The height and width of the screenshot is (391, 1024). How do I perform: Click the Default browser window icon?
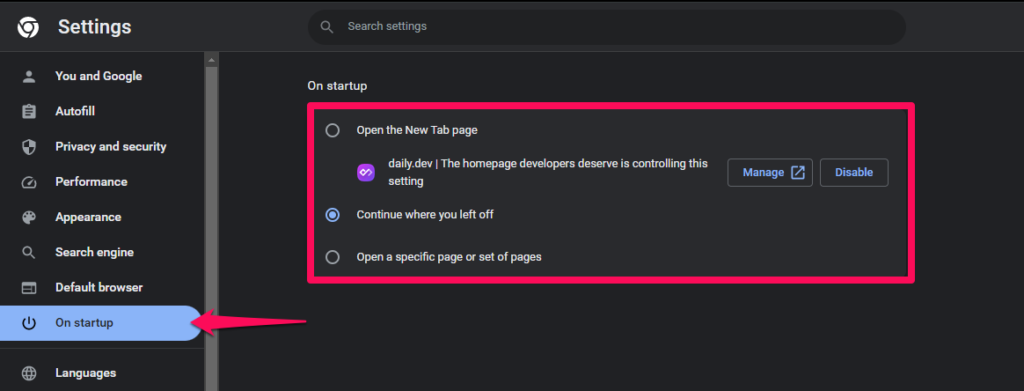tap(29, 288)
